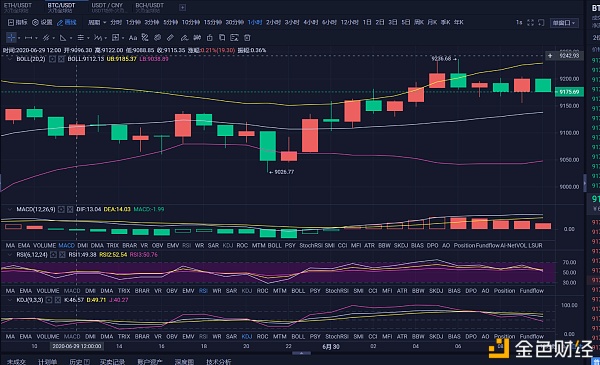Select 年K timeframe

point(459,23)
